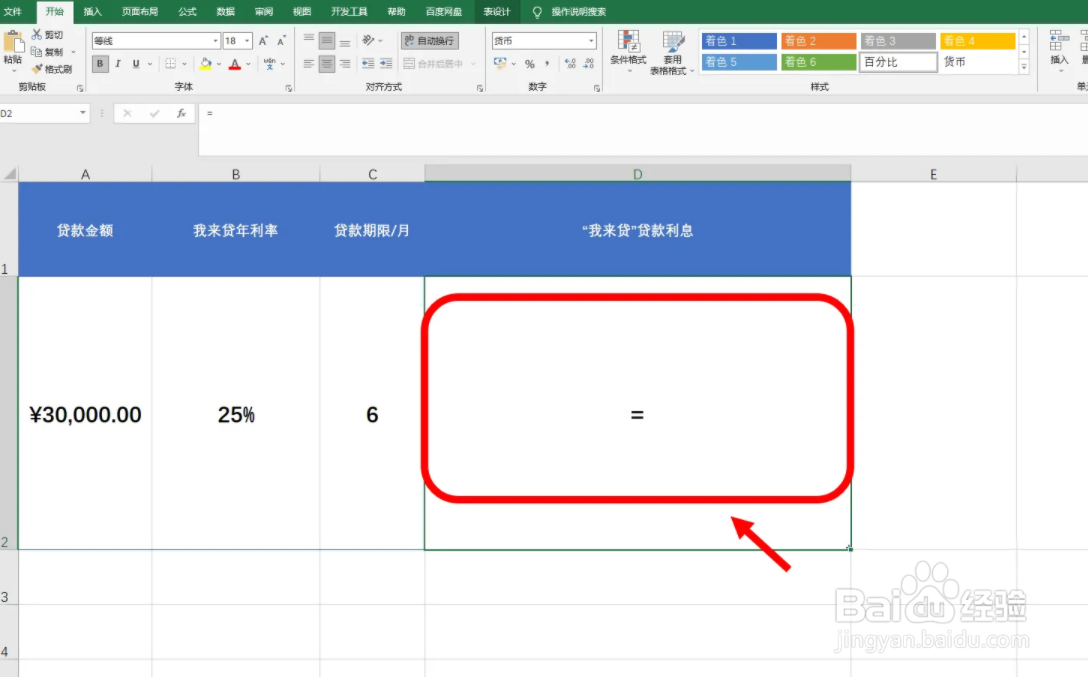Increase decimal places
This screenshot has width=1088, height=677.
570,64
